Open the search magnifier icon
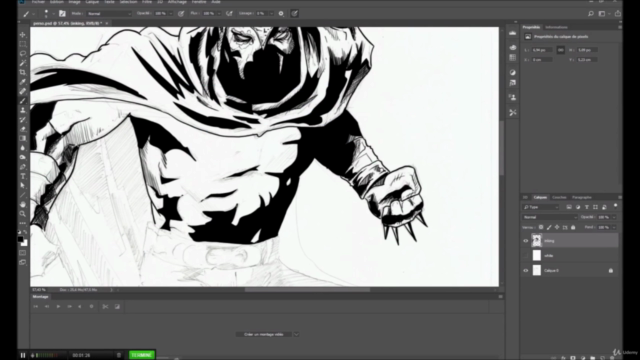This screenshot has width=640, height=360. coord(591,13)
